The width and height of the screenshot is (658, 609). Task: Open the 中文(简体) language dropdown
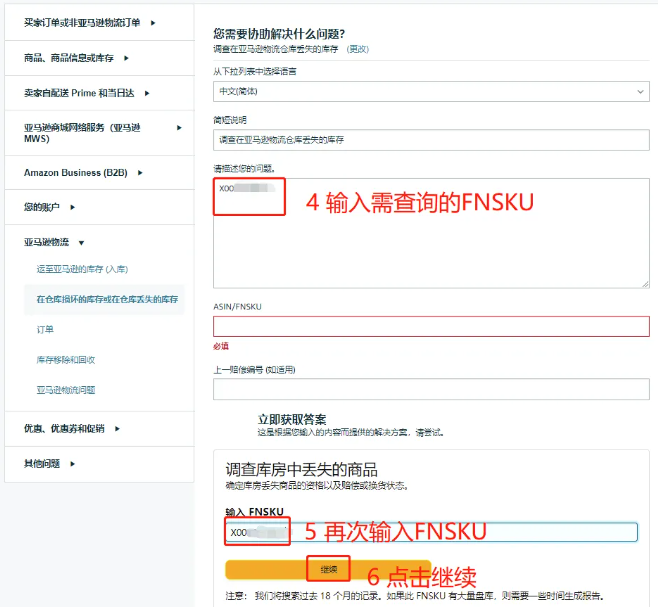[x=430, y=91]
